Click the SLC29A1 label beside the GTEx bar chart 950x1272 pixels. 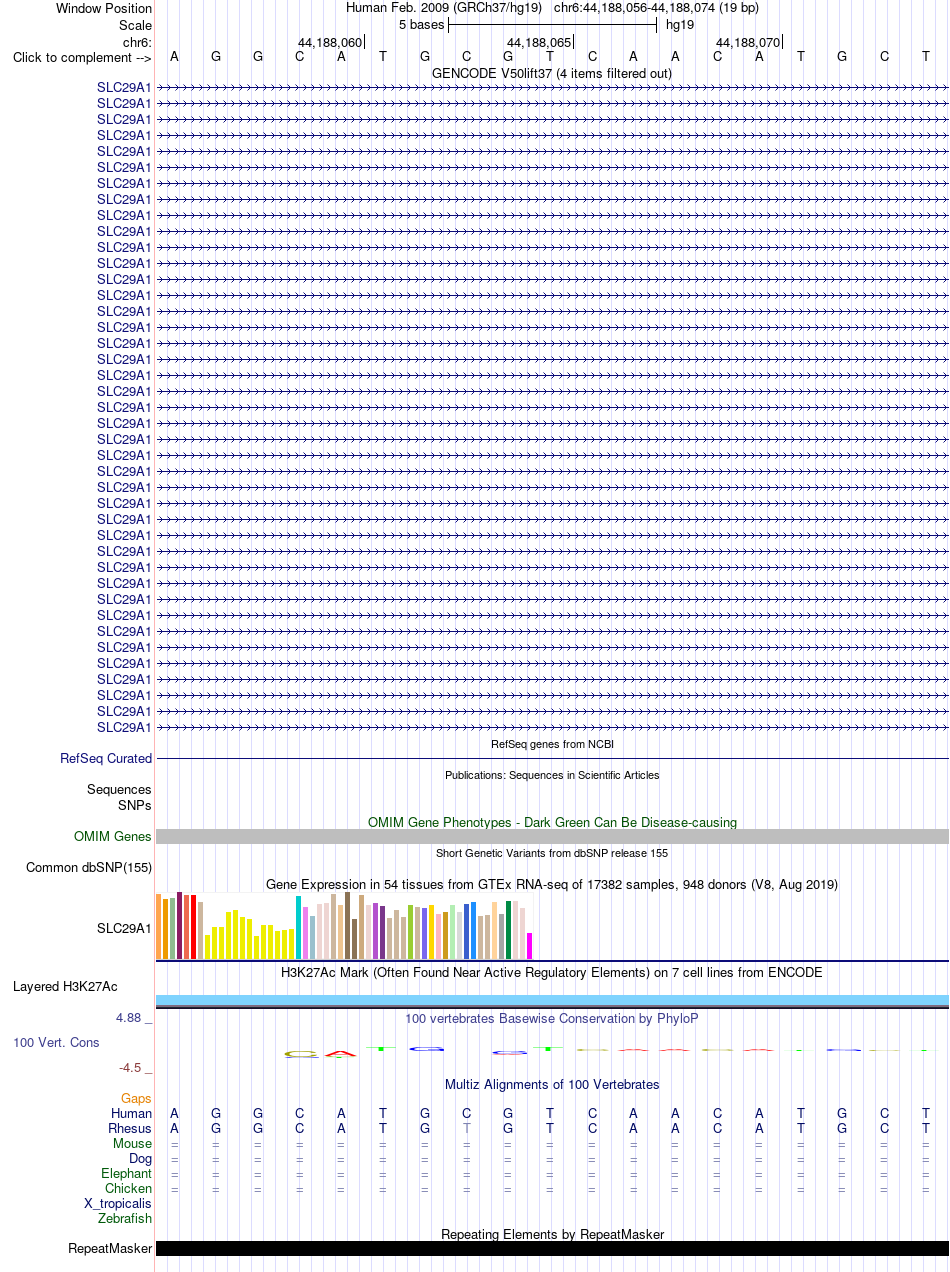124,928
